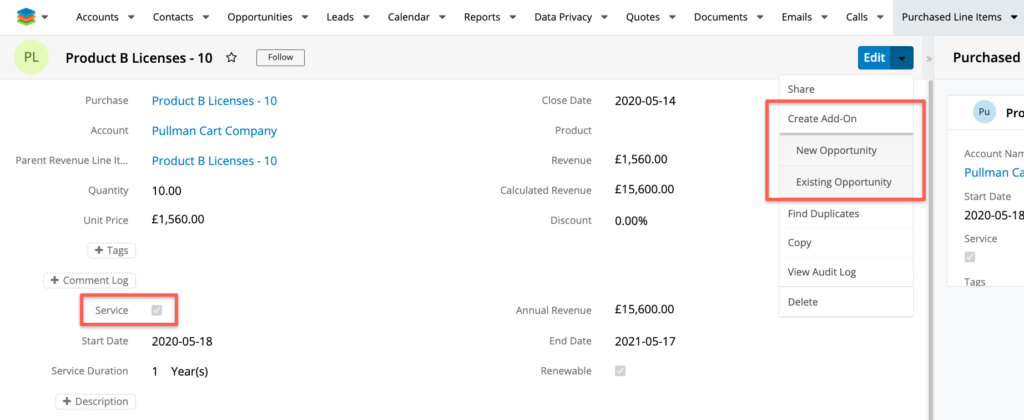Select Create Add-On menu entry

pos(846,119)
